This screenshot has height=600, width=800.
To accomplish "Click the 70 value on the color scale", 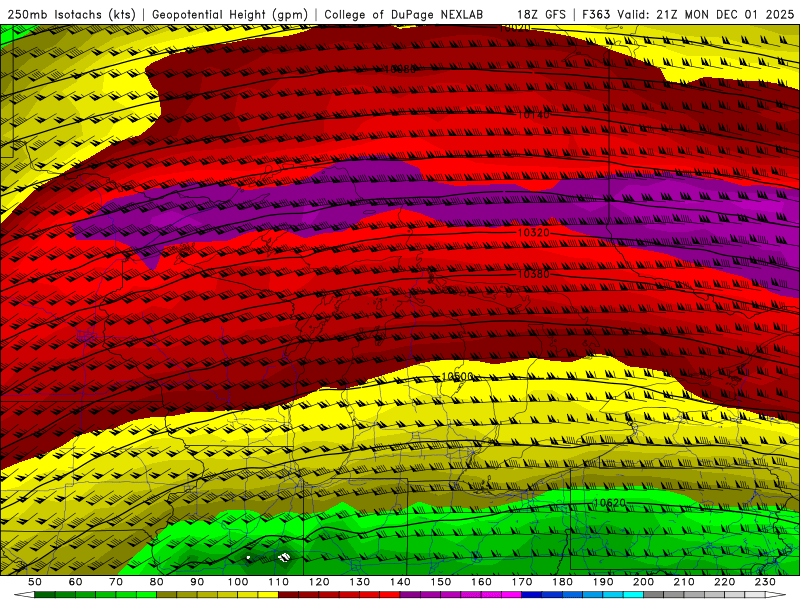I will coord(116,582).
